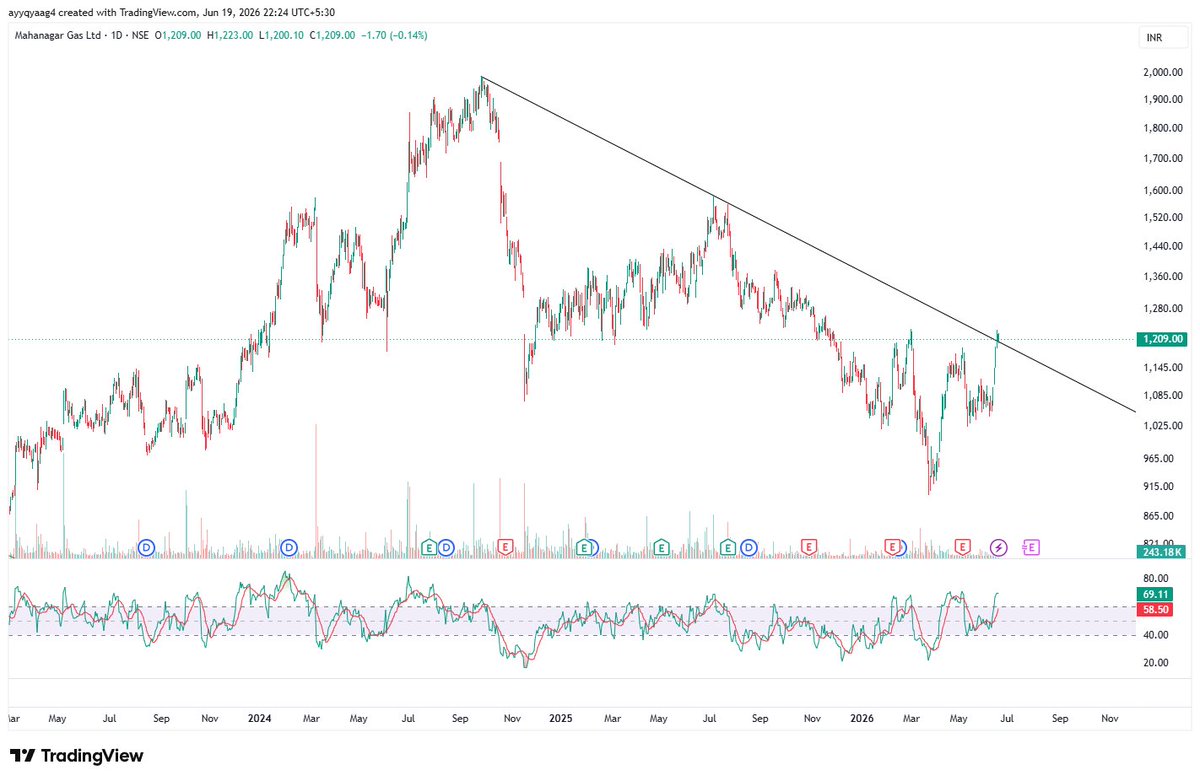Screen dimensions: 1200x781
Task: Click the 1,700.00 price axis label
Action: 1163,158
